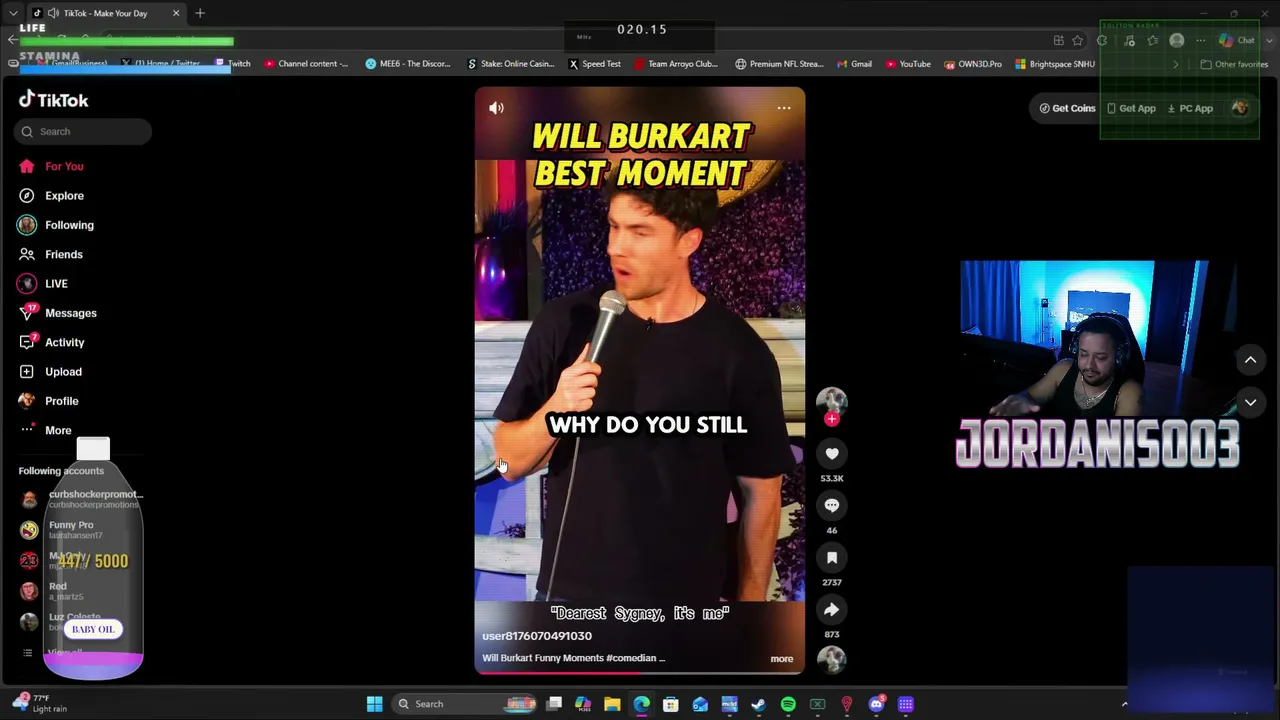
Task: Skip to the next video
Action: point(1250,402)
